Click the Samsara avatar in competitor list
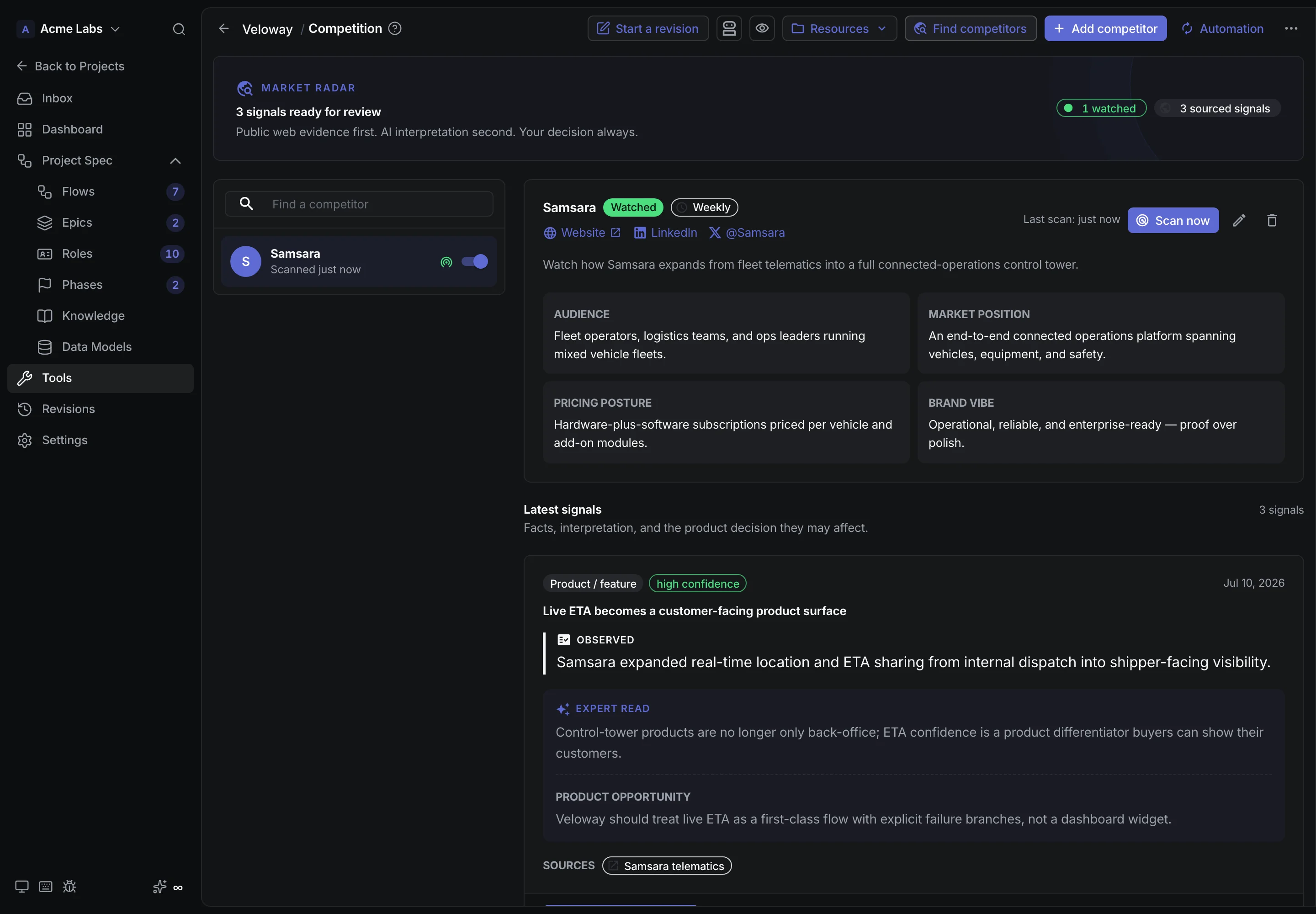Screen dimensions: 1316x914 coord(246,262)
